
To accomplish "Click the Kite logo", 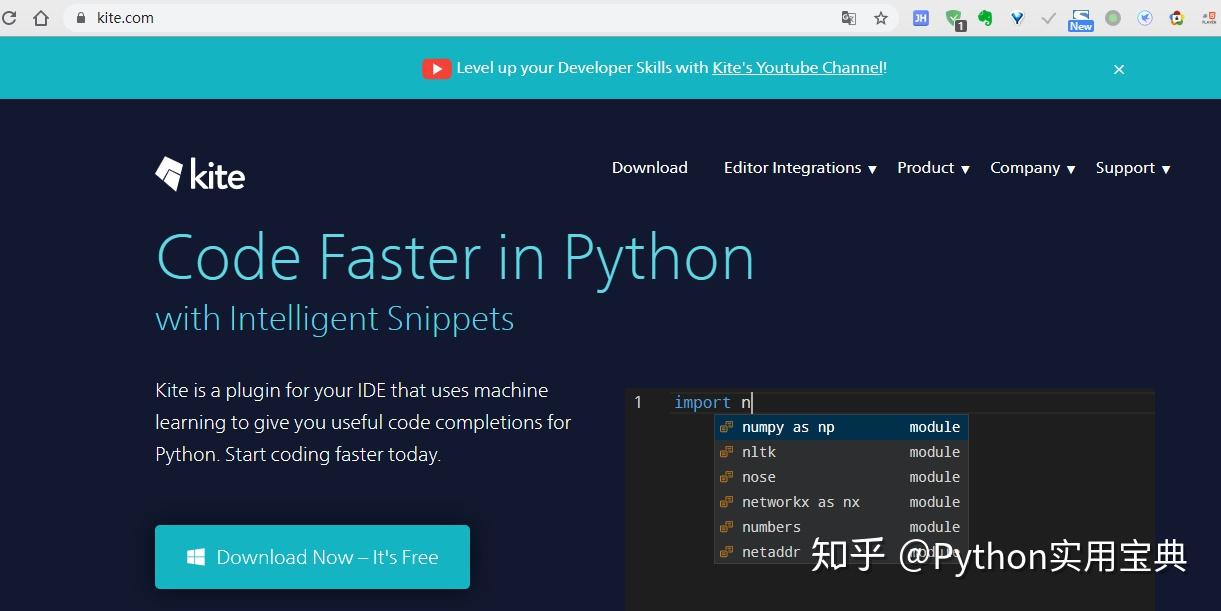I will click(199, 173).
